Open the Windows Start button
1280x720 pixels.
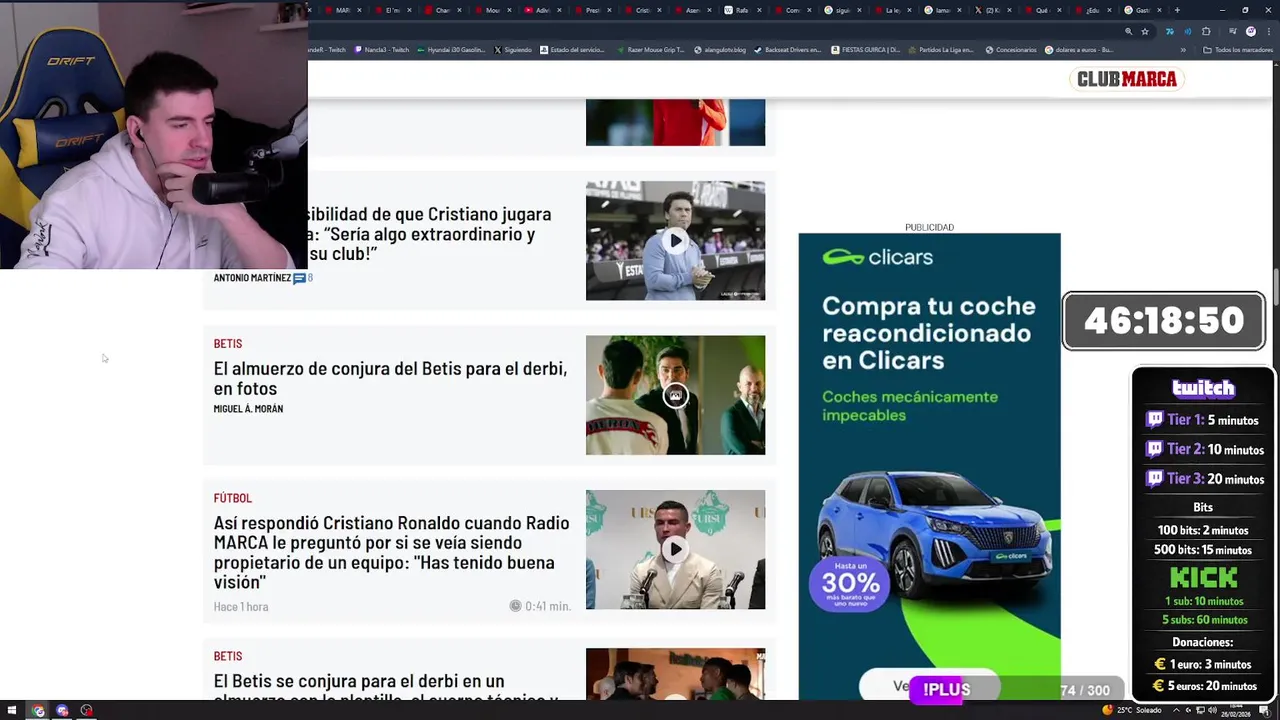(11, 711)
